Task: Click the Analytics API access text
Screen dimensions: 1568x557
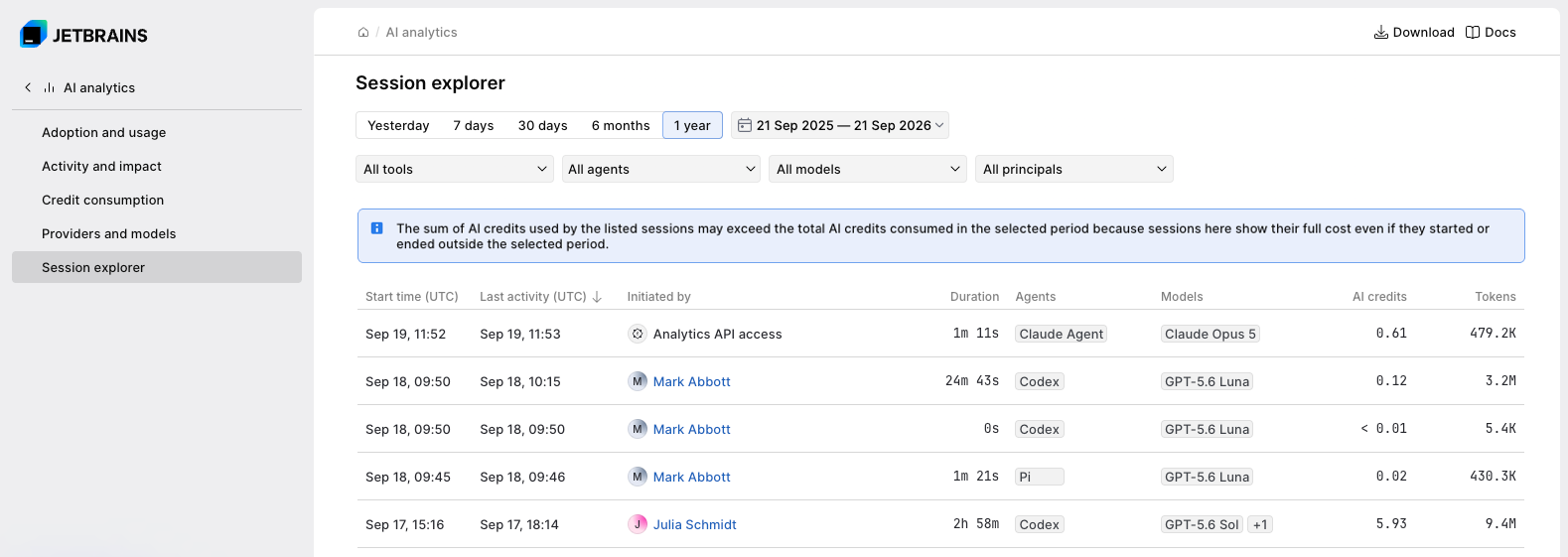Action: 718,334
